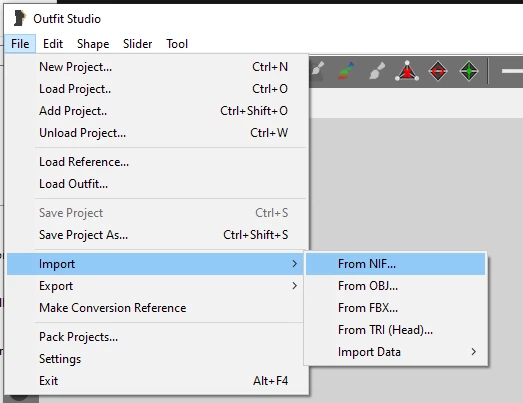Select the flip edge red-arrow diamond tool
The width and height of the screenshot is (523, 403).
[438, 71]
